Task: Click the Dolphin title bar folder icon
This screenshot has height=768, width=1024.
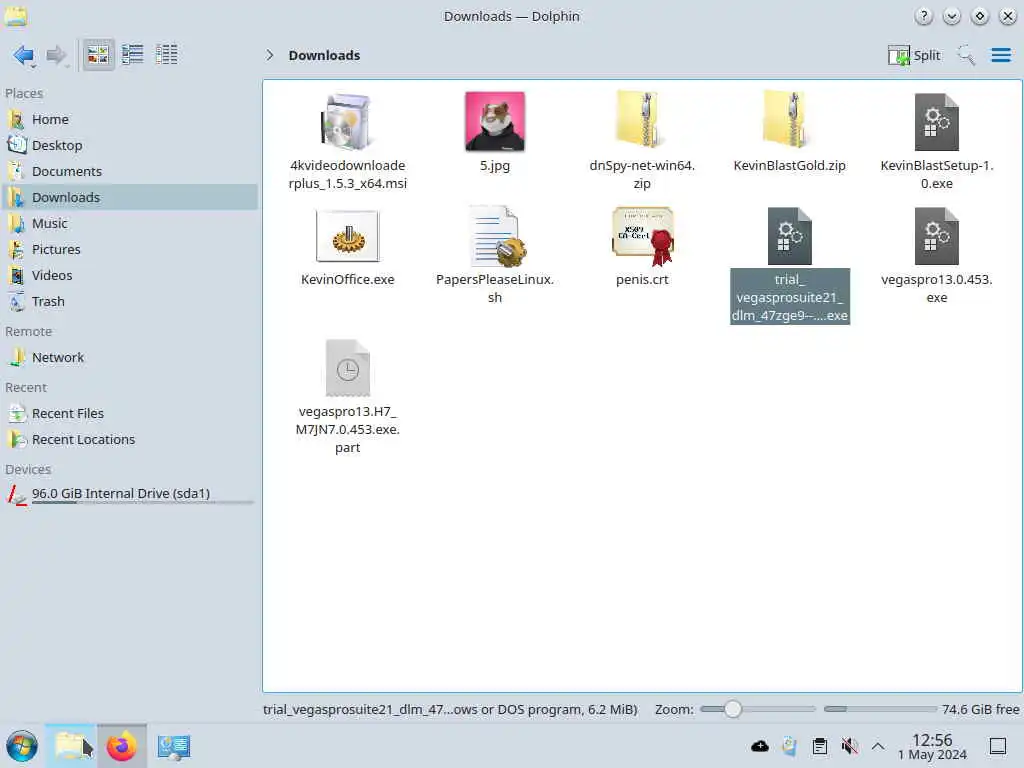Action: [x=16, y=16]
